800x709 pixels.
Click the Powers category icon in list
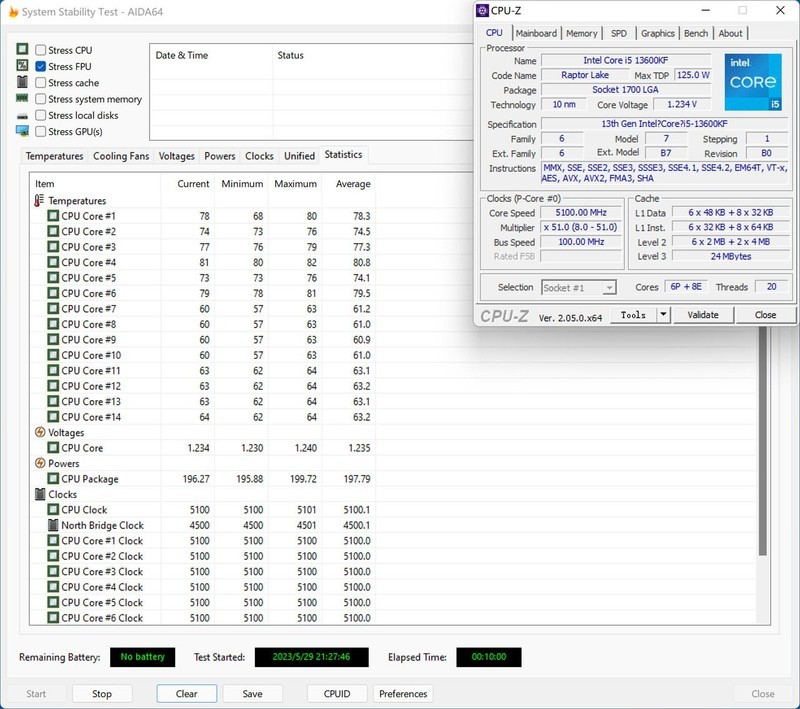[40, 464]
